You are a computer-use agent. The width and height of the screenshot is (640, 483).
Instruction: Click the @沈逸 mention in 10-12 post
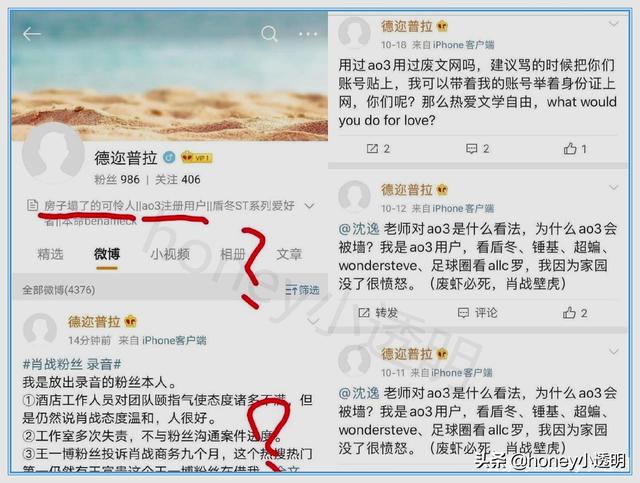359,229
